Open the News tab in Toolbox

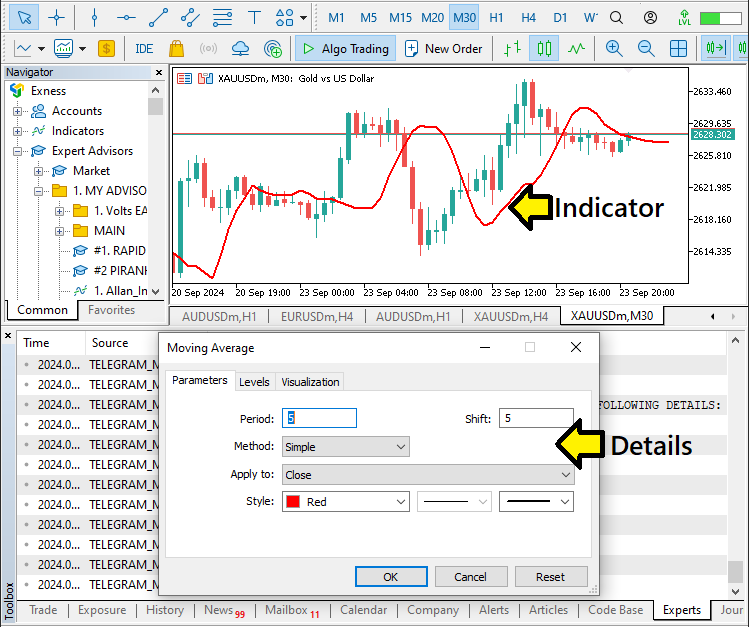pyautogui.click(x=224, y=610)
